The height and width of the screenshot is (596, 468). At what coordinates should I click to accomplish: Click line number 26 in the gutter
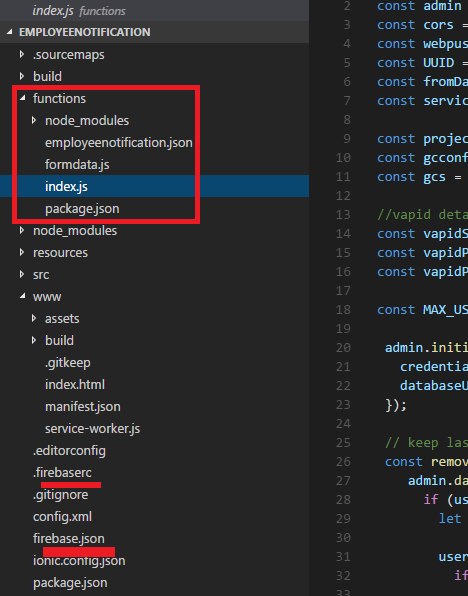pos(343,461)
